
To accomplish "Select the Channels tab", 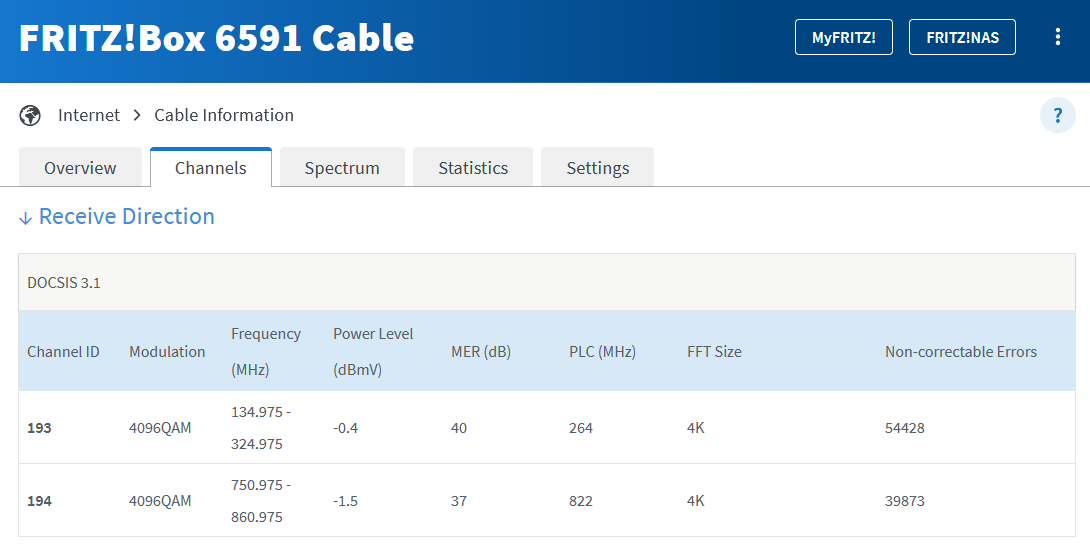I will point(210,168).
